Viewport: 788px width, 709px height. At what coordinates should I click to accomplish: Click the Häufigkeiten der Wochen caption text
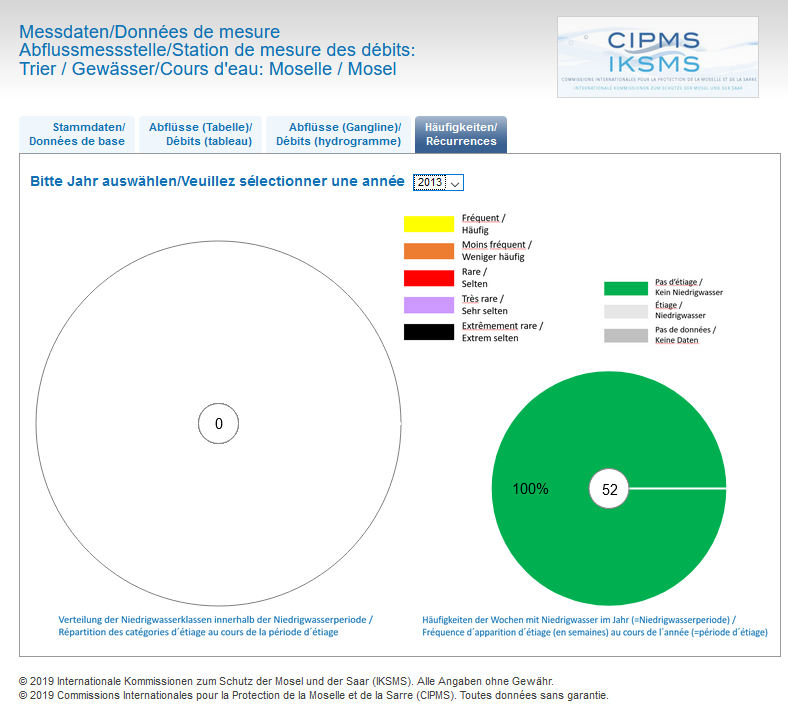pos(594,626)
